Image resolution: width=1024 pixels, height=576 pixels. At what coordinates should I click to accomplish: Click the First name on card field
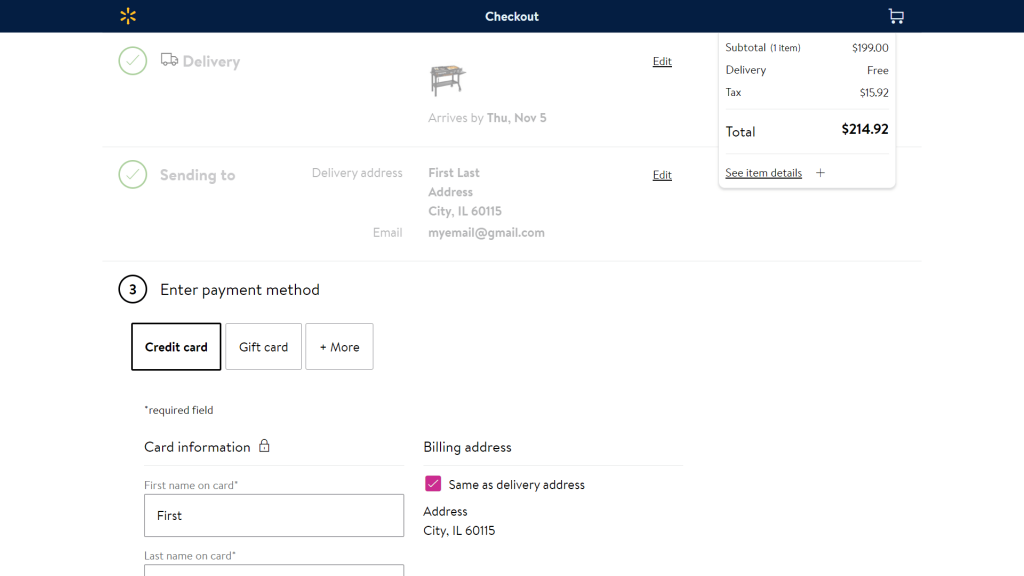coord(274,516)
